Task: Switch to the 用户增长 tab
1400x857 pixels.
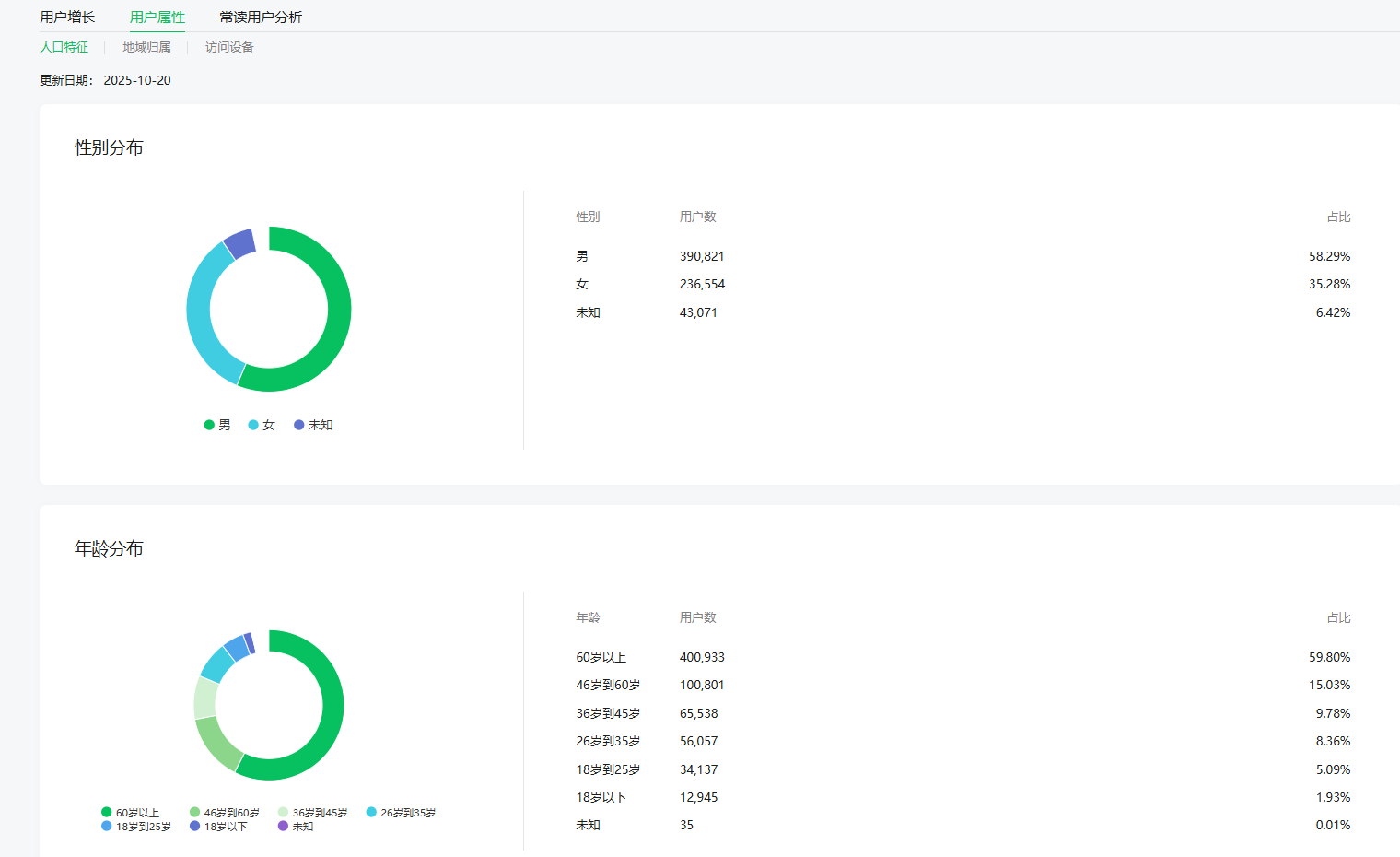Action: click(67, 17)
